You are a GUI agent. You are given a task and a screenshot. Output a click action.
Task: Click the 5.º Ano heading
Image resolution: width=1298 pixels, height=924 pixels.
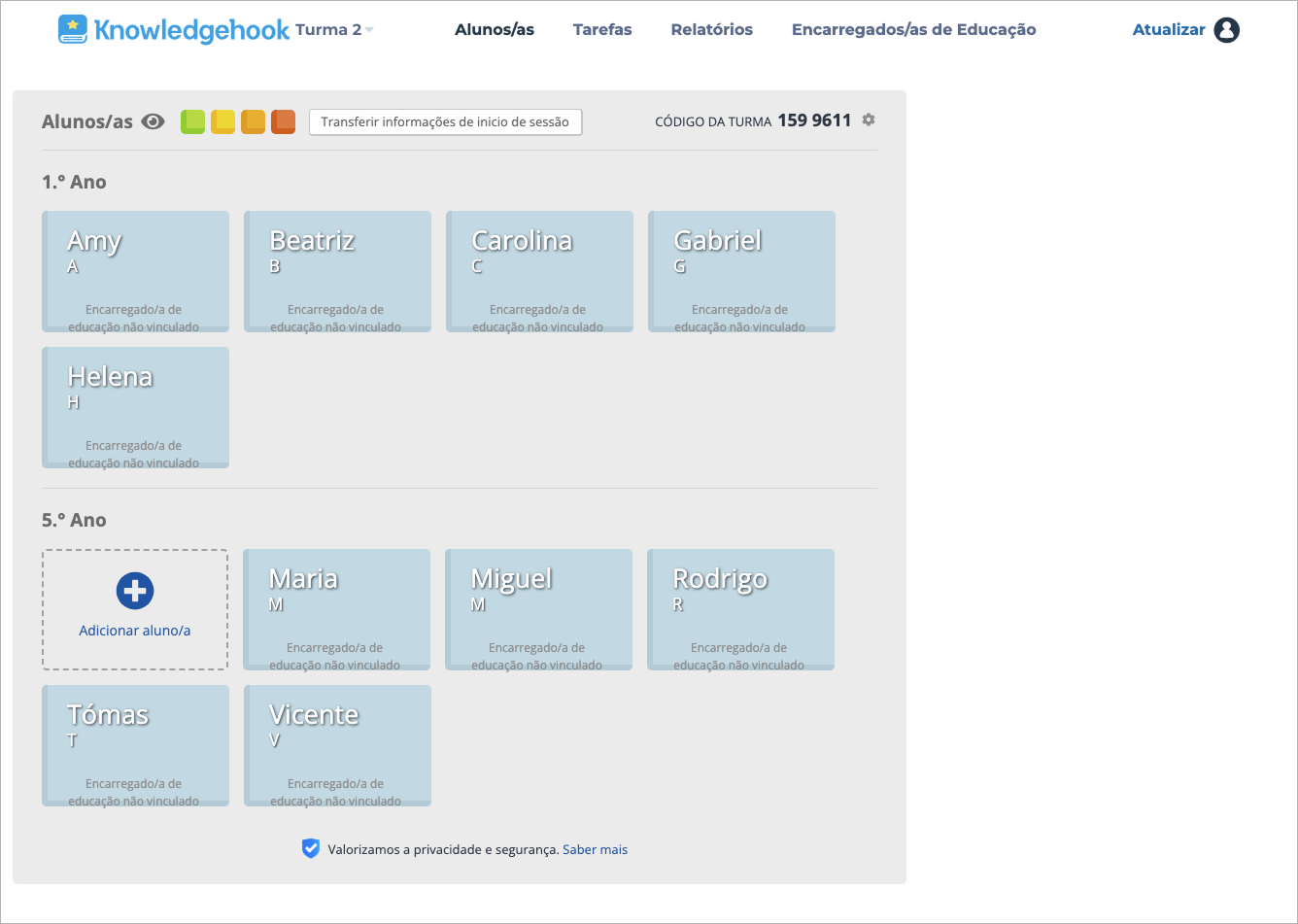[x=74, y=521]
